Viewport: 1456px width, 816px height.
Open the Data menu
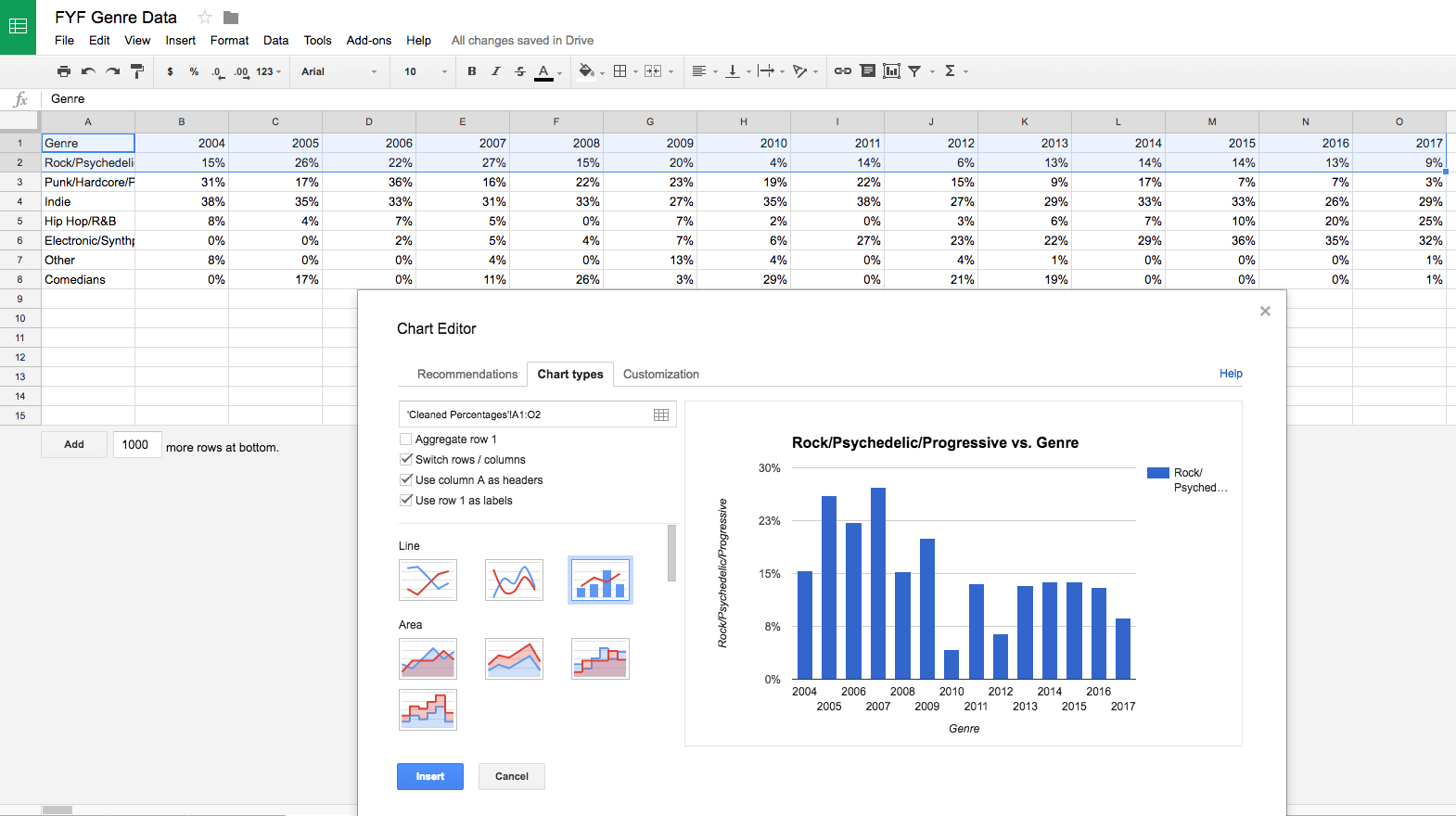click(275, 40)
